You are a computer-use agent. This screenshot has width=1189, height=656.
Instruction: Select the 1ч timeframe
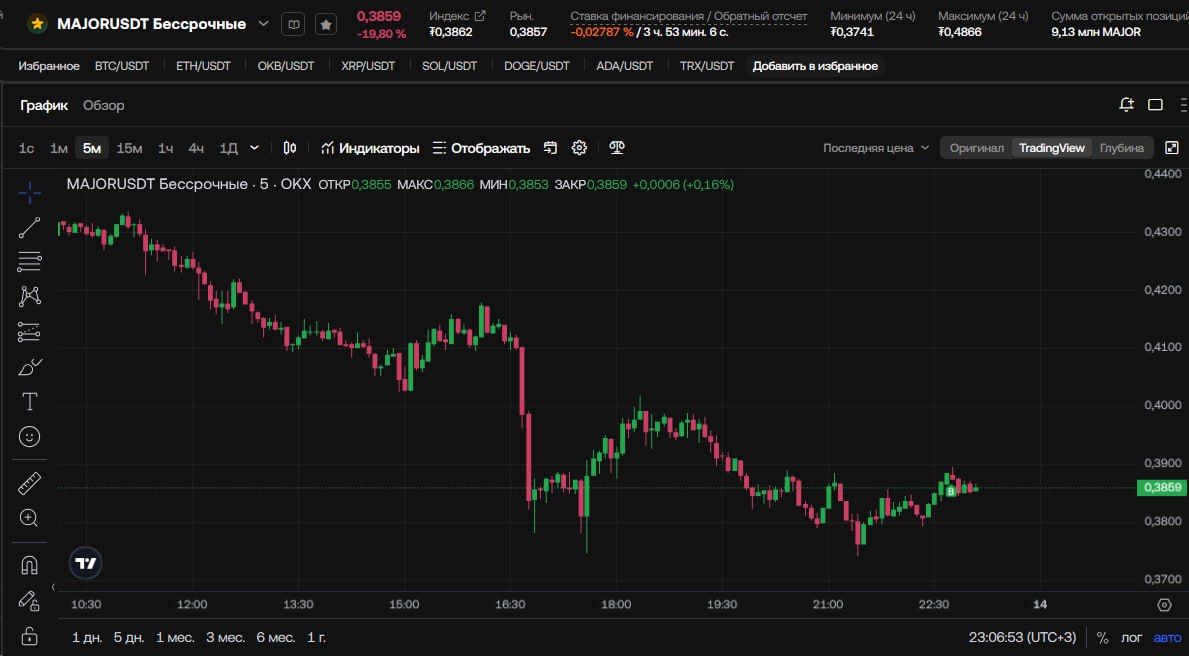(x=165, y=148)
